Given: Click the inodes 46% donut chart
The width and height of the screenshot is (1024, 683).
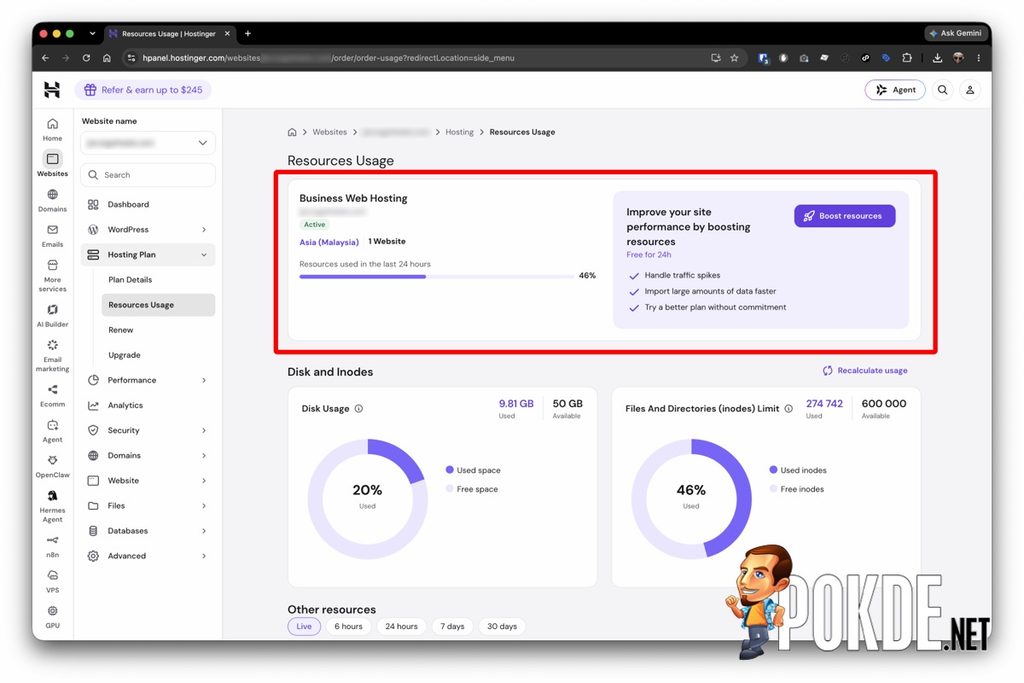Looking at the screenshot, I should (x=691, y=499).
